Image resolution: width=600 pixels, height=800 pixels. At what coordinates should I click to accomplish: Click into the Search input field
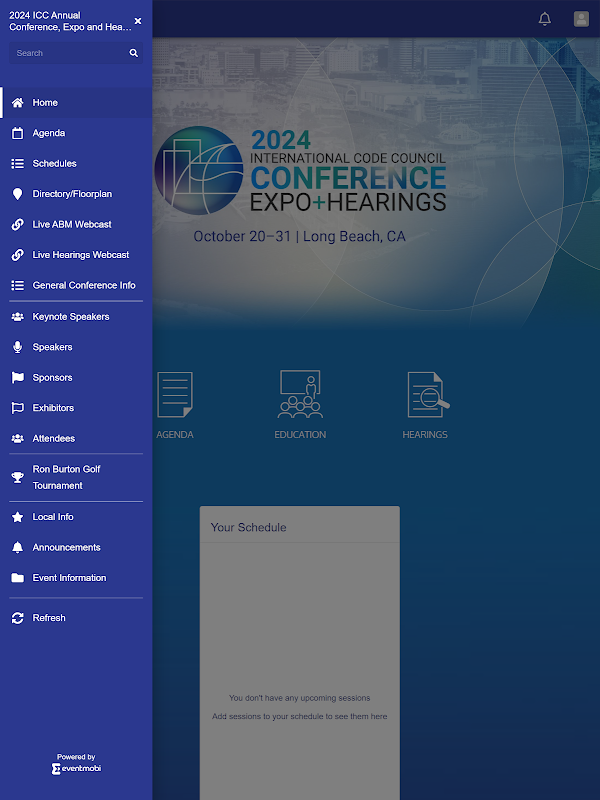[76, 53]
